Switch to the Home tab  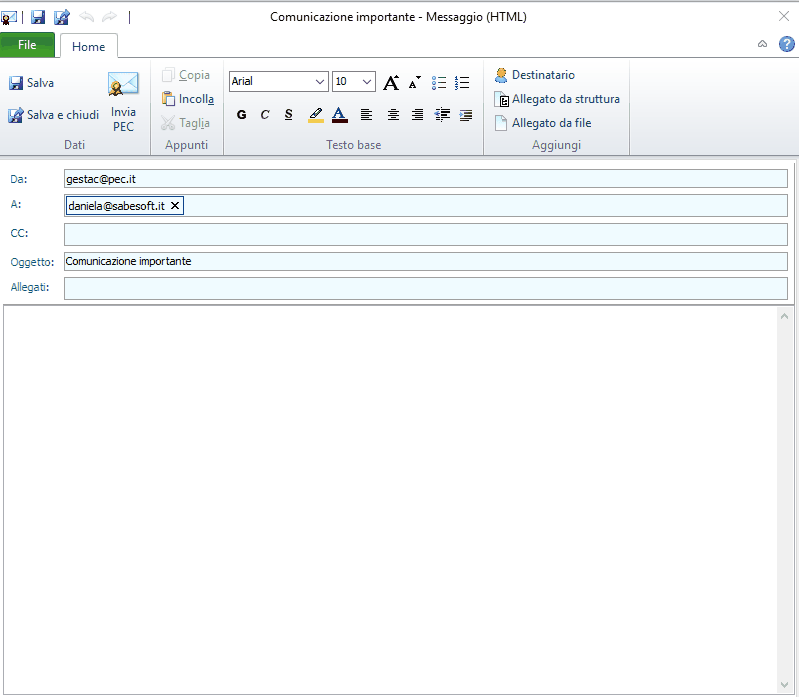click(x=89, y=46)
